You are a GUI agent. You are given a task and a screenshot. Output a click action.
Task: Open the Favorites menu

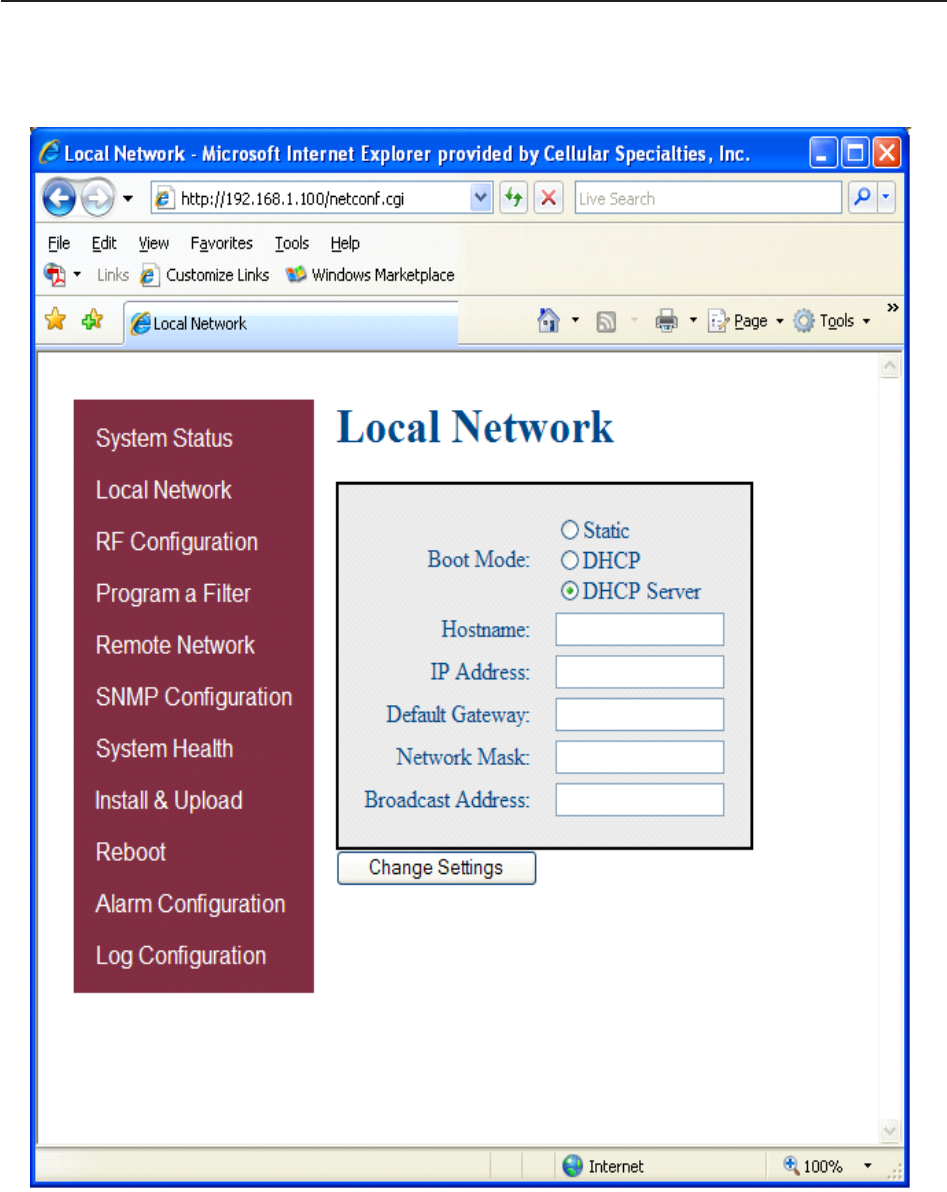(221, 243)
